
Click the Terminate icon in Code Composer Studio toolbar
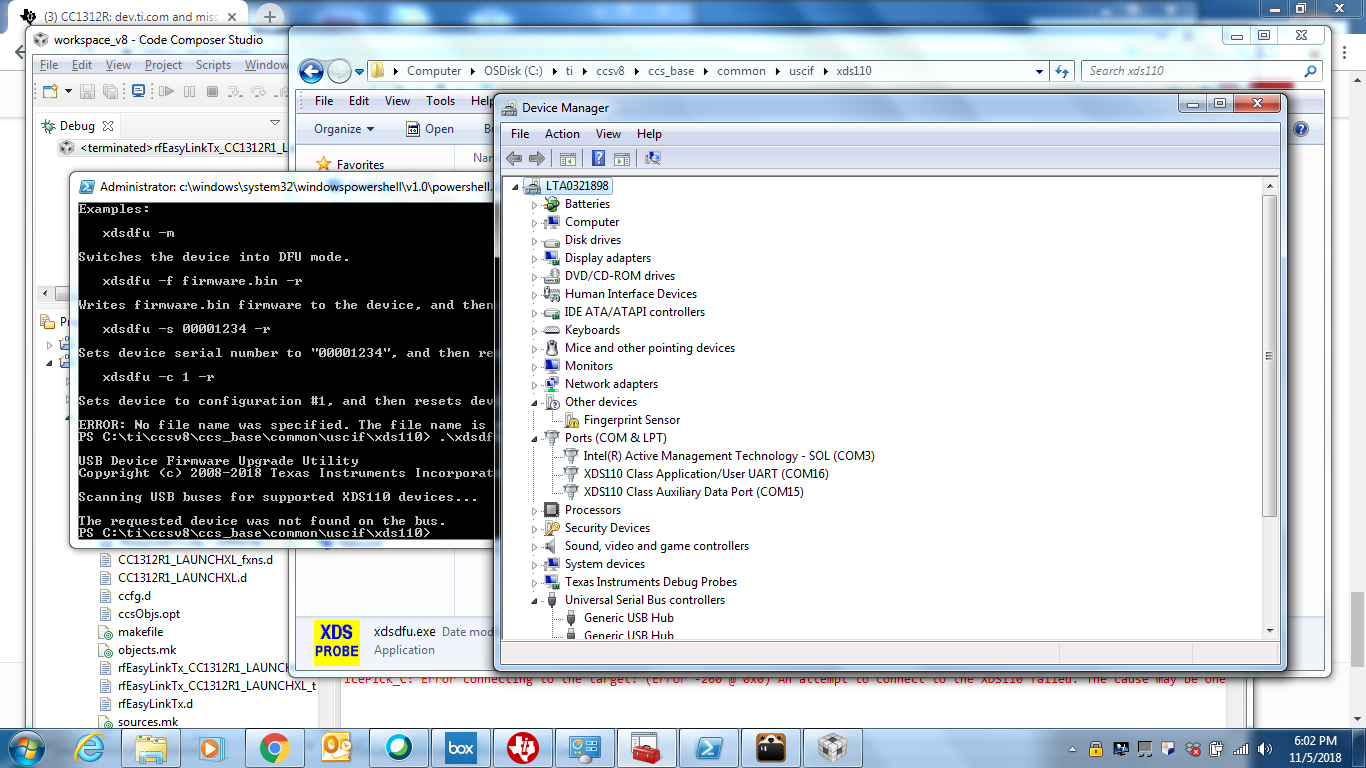point(212,91)
